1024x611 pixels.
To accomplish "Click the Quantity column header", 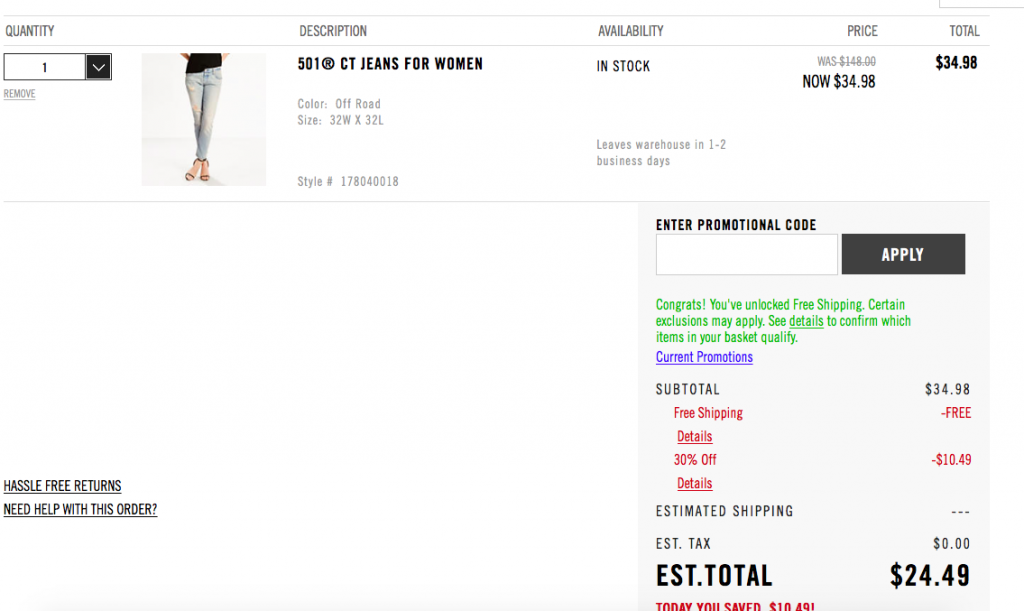I will (x=29, y=31).
